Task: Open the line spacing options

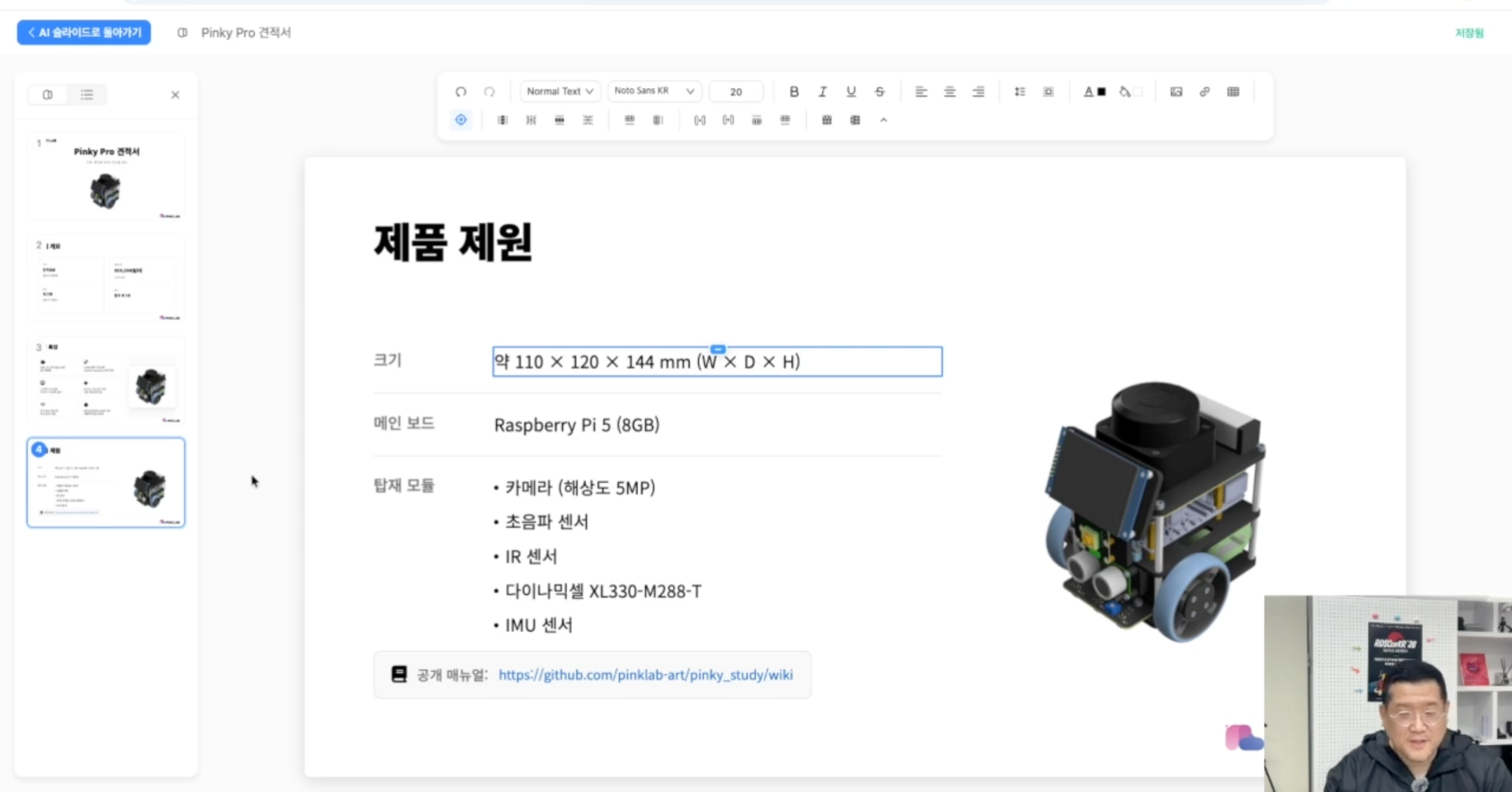Action: [1020, 92]
